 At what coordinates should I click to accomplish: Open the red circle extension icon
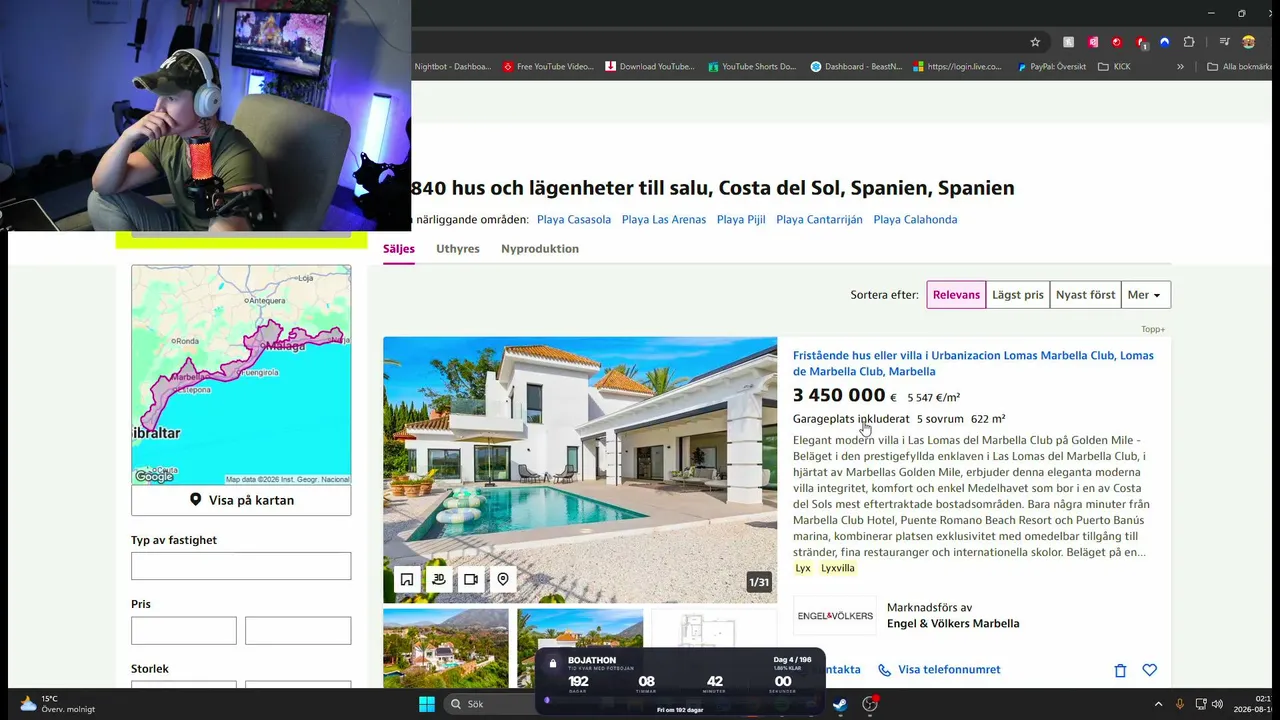tap(1117, 42)
